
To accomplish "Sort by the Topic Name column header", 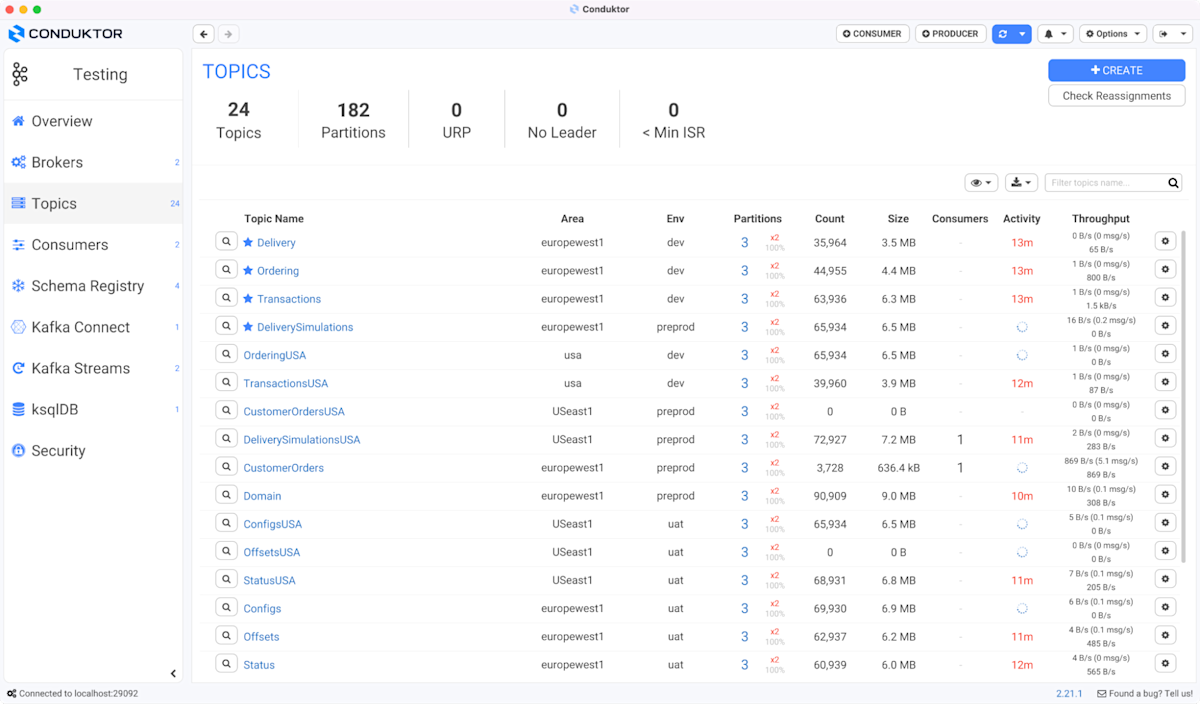I will point(274,218).
